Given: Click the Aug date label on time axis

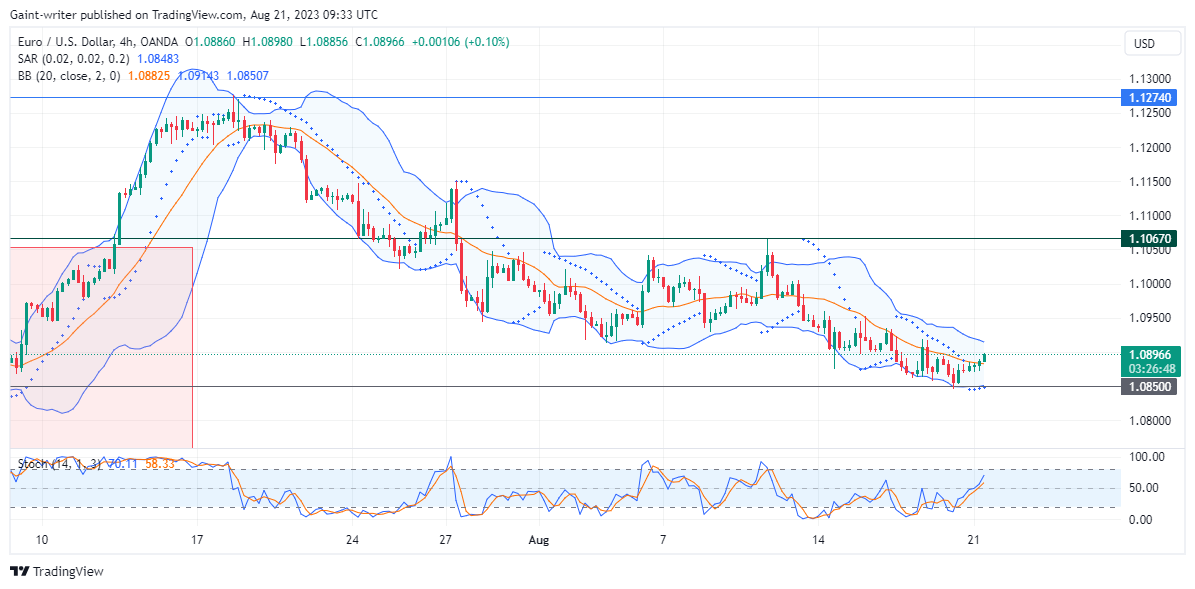Looking at the screenshot, I should [539, 539].
